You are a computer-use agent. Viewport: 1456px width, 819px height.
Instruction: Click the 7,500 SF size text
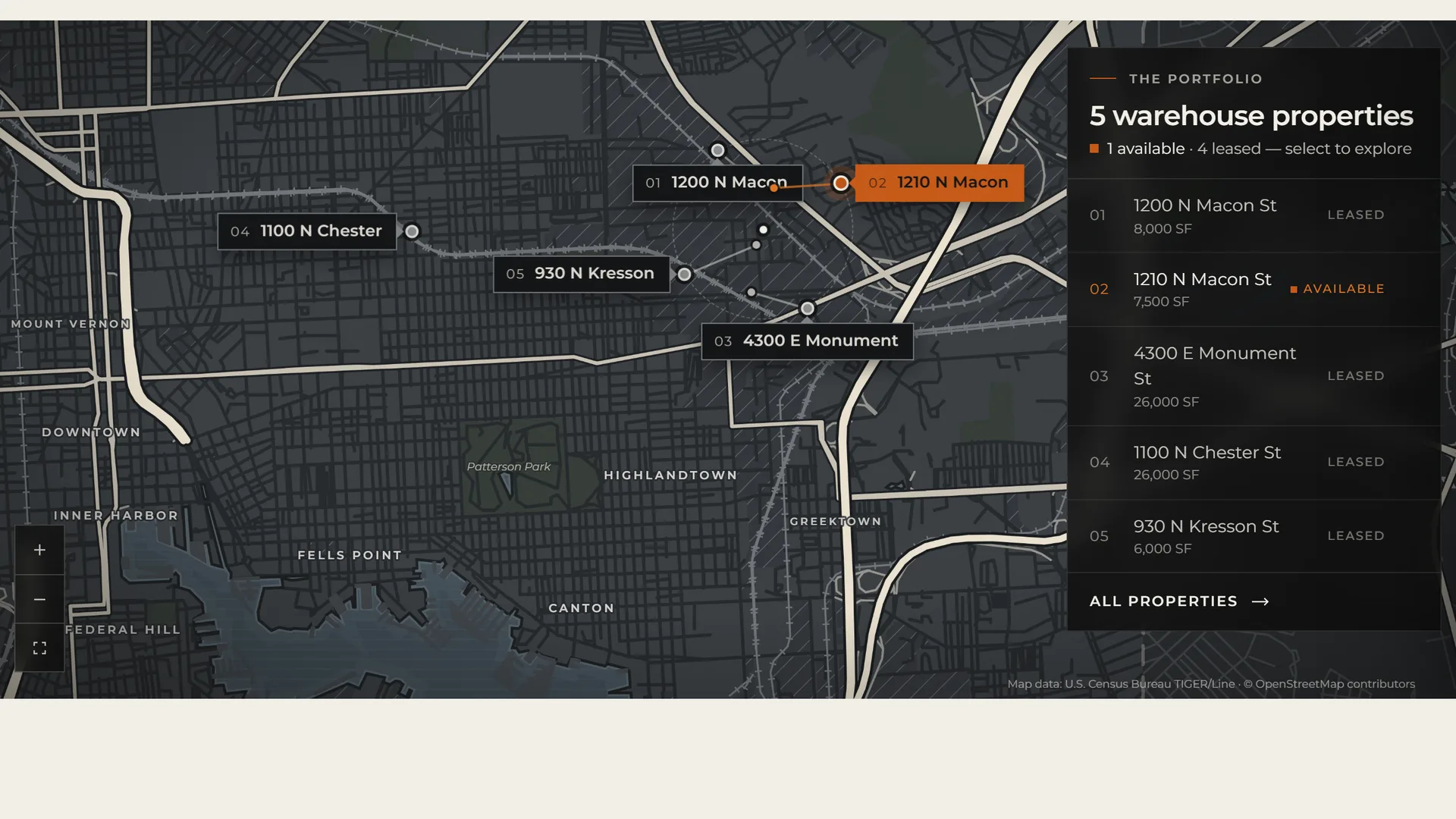click(x=1161, y=302)
